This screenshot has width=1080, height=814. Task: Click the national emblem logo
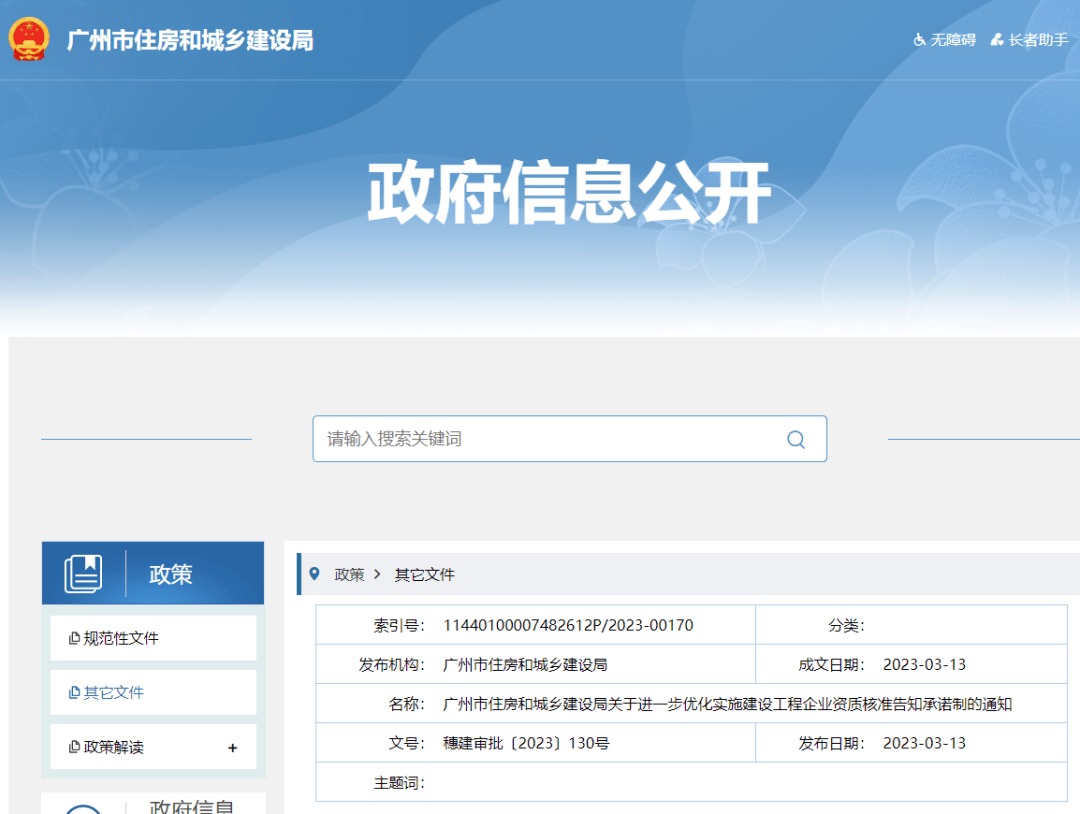[29, 39]
